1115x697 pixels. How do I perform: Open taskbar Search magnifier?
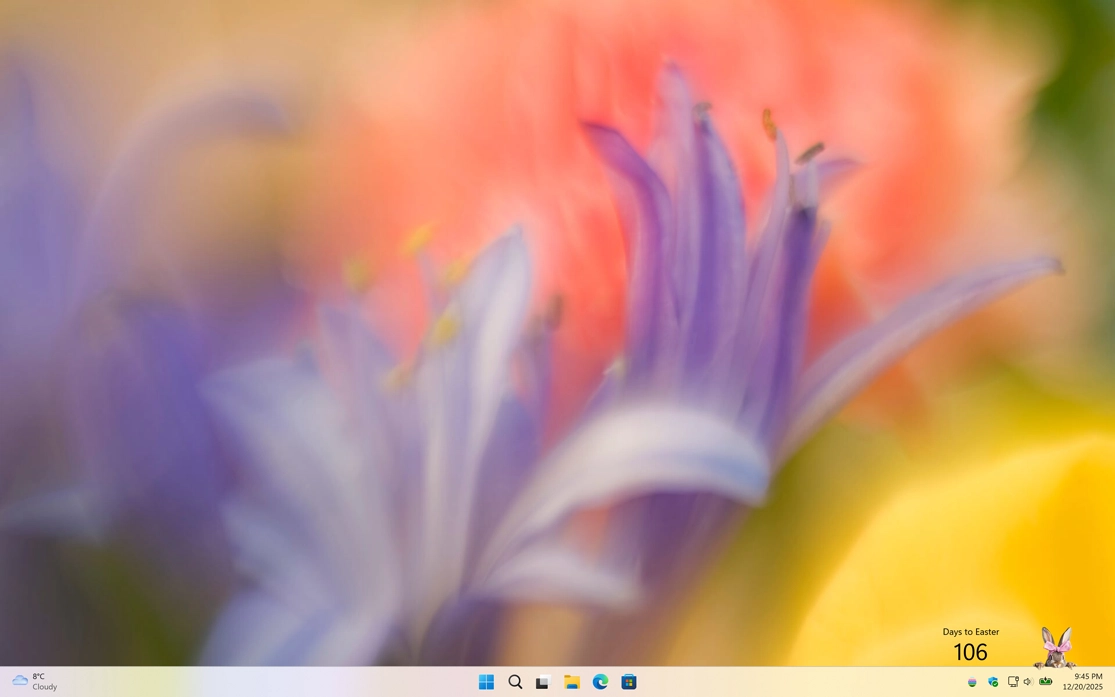point(515,682)
